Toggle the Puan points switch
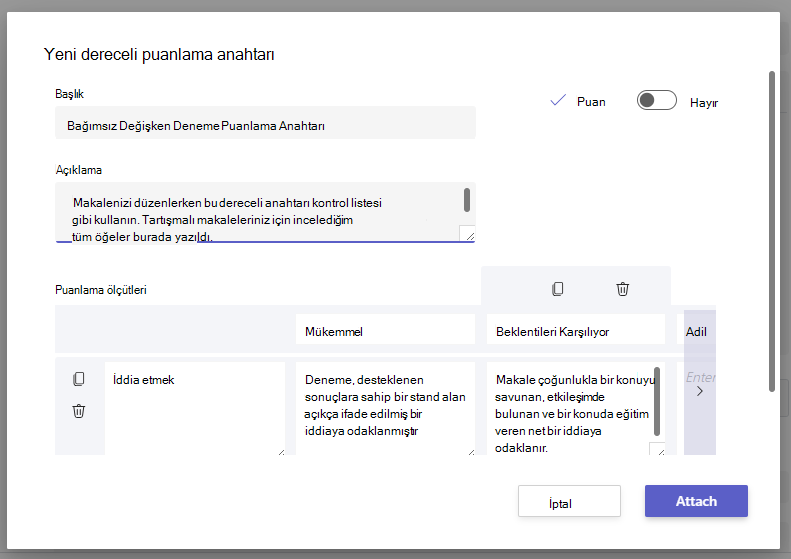 click(656, 100)
